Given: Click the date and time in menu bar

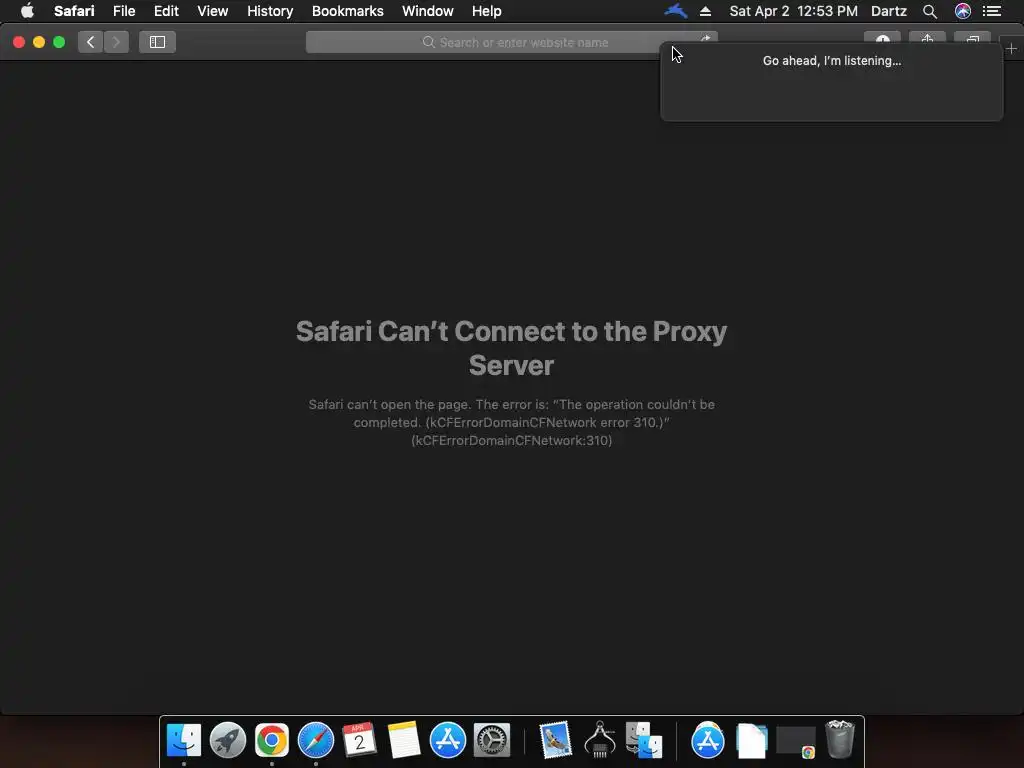Looking at the screenshot, I should pyautogui.click(x=793, y=11).
